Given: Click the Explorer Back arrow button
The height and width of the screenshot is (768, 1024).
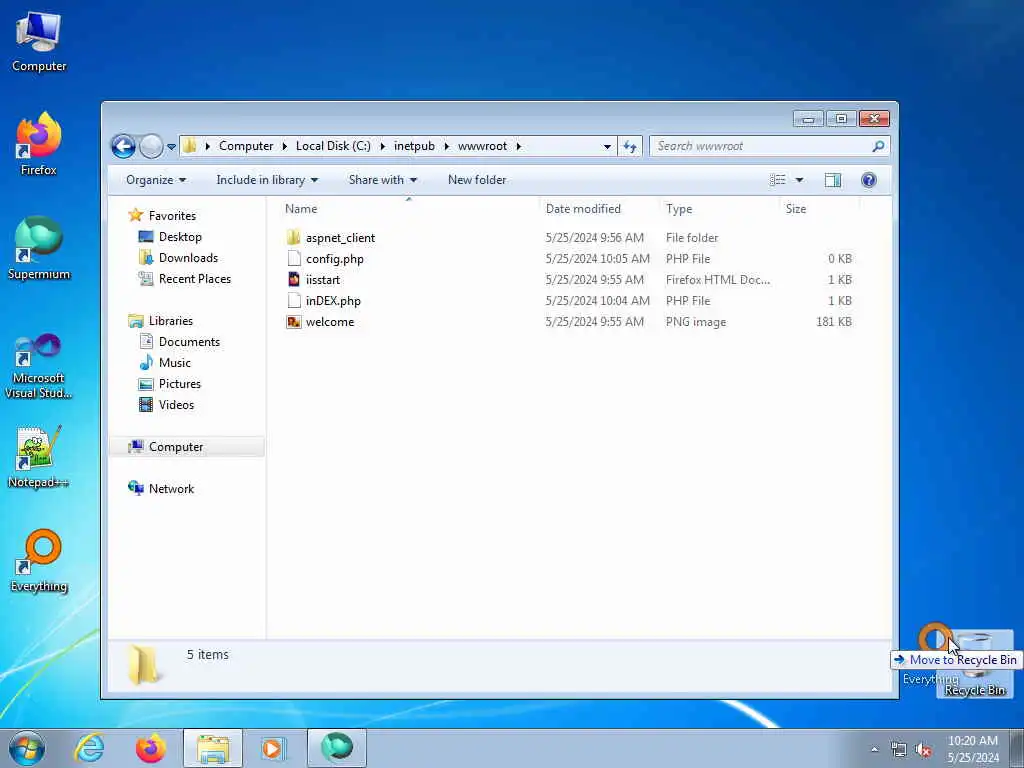Looking at the screenshot, I should pyautogui.click(x=123, y=146).
